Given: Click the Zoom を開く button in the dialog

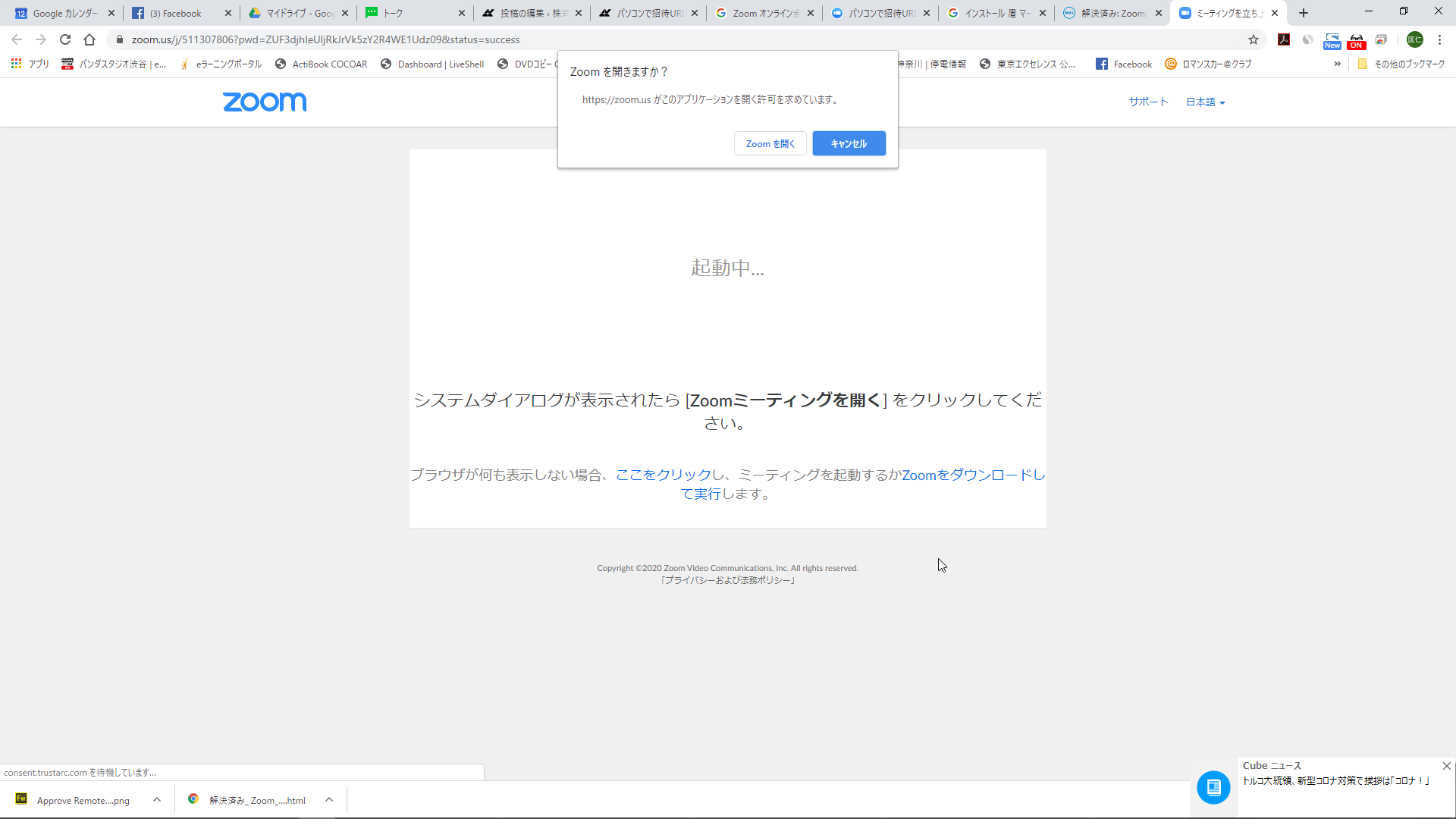Looking at the screenshot, I should pyautogui.click(x=770, y=143).
